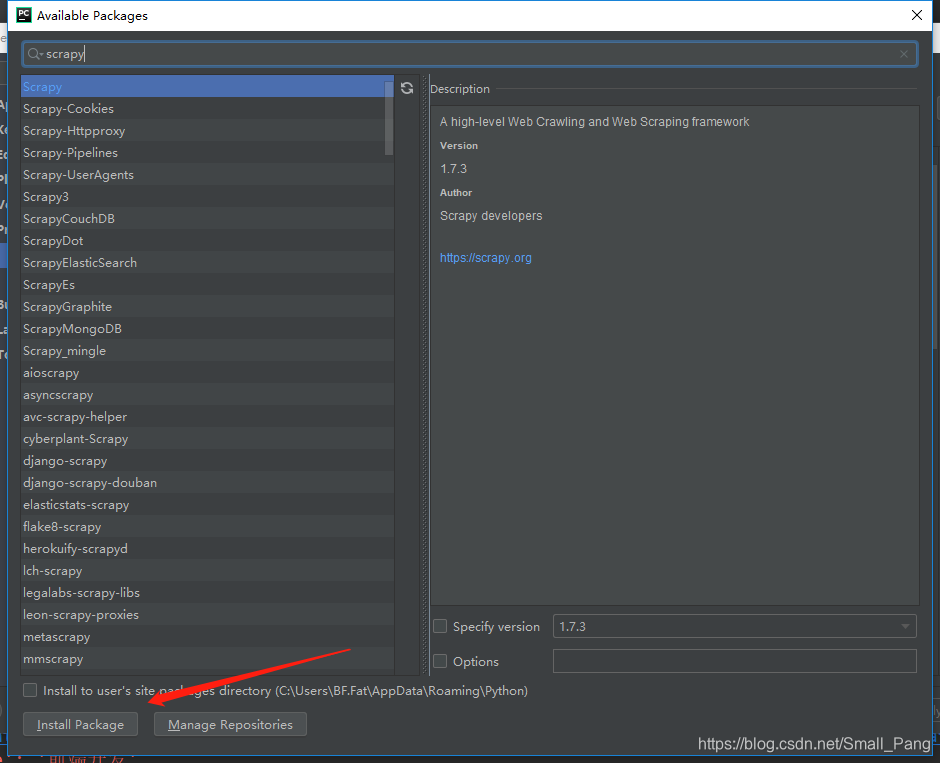Click in the scrapy search box
The height and width of the screenshot is (763, 940).
point(469,54)
